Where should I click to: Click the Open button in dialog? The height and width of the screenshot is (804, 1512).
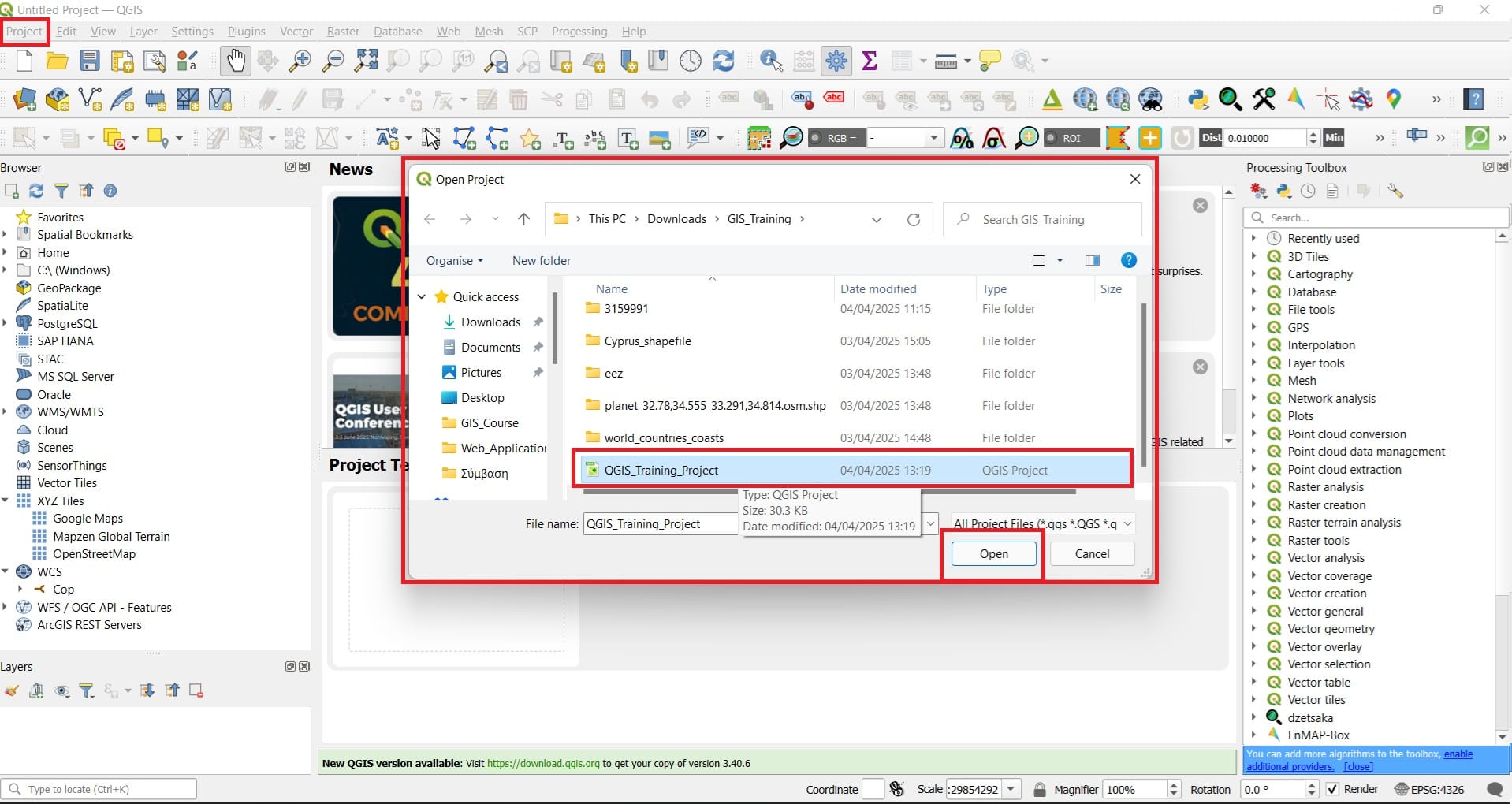993,554
